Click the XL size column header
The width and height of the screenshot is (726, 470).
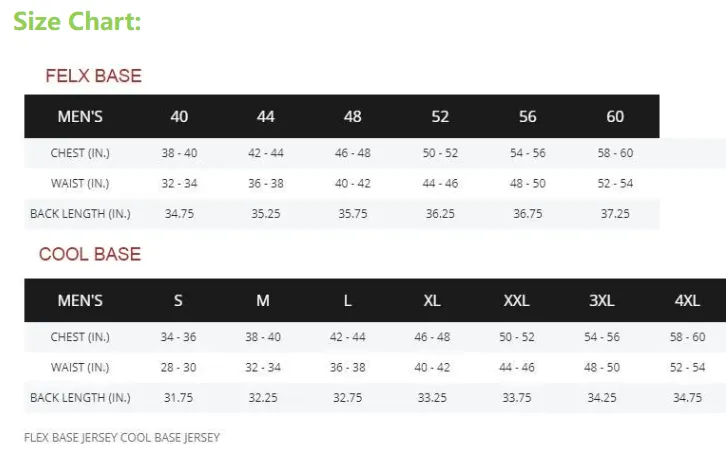tap(432, 301)
